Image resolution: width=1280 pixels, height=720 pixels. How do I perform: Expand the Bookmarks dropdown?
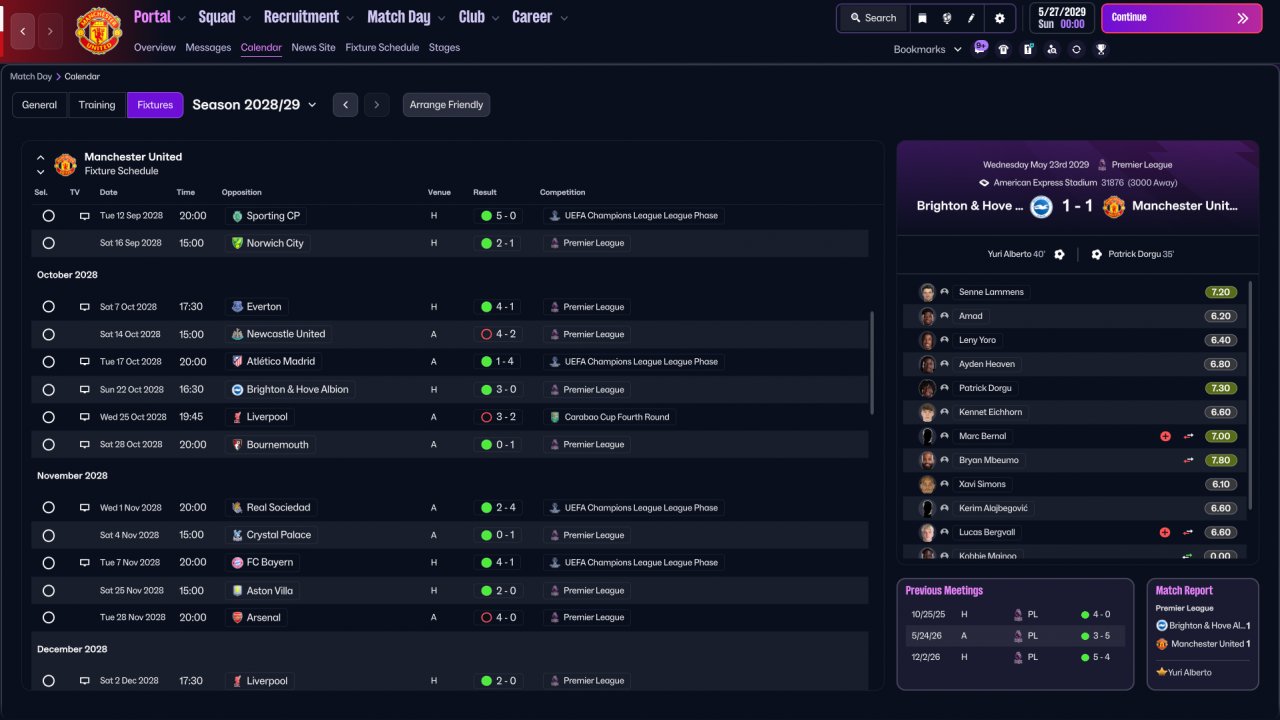[927, 49]
